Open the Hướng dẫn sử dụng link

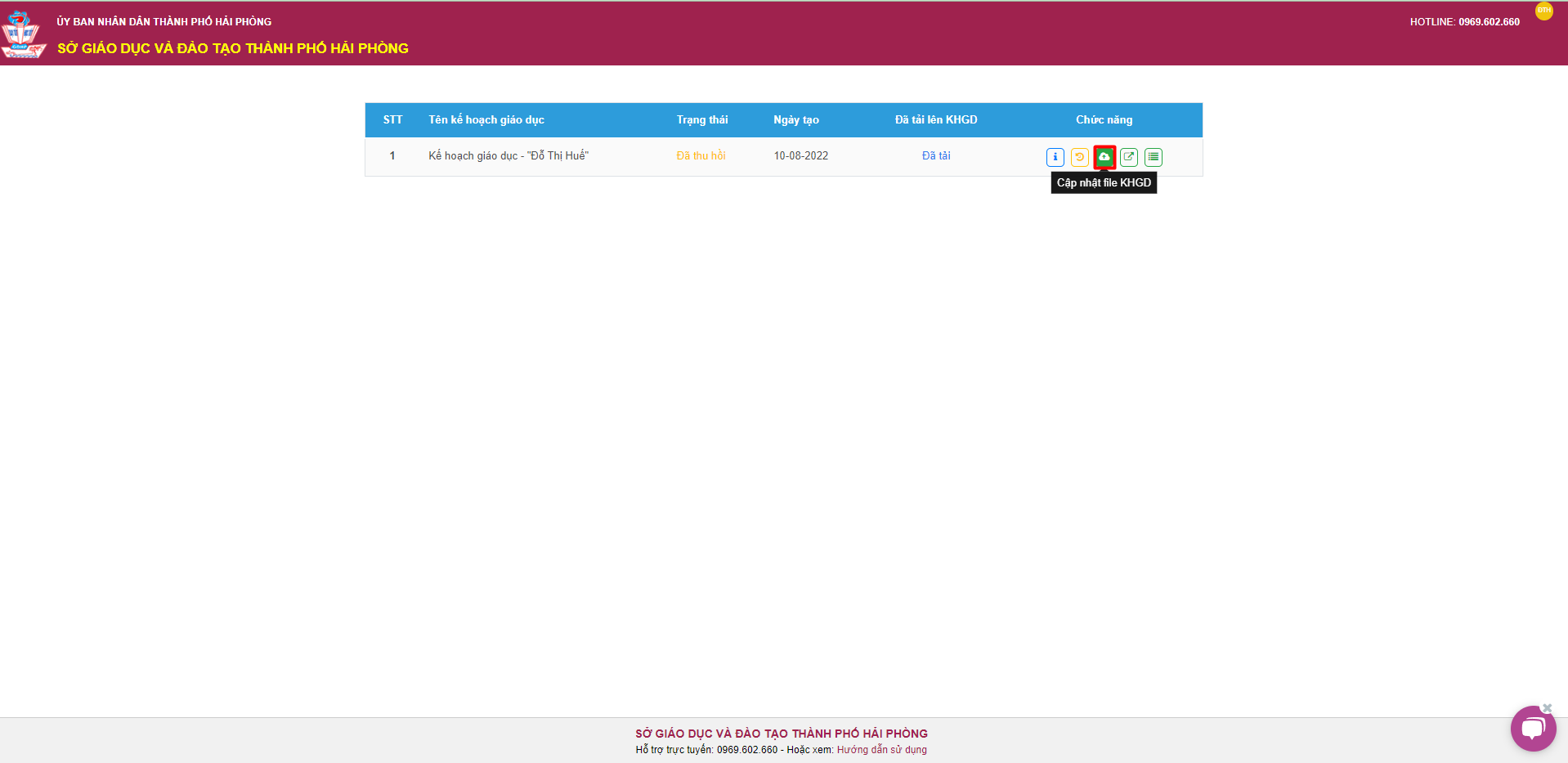click(881, 750)
